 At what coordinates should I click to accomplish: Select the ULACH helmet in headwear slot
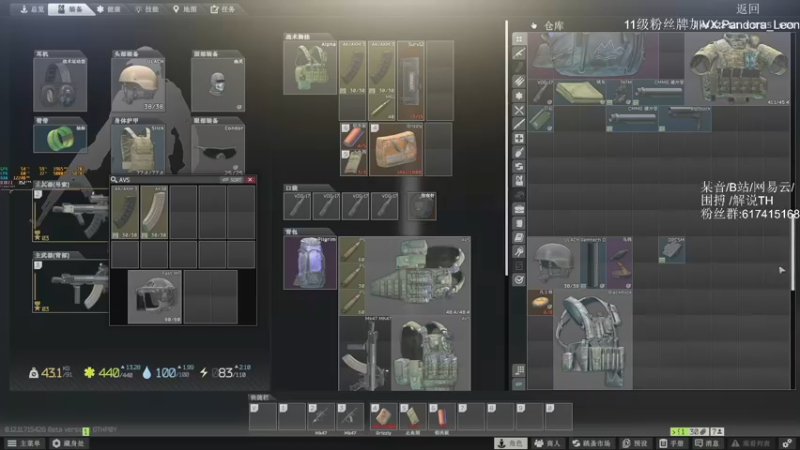[x=138, y=84]
